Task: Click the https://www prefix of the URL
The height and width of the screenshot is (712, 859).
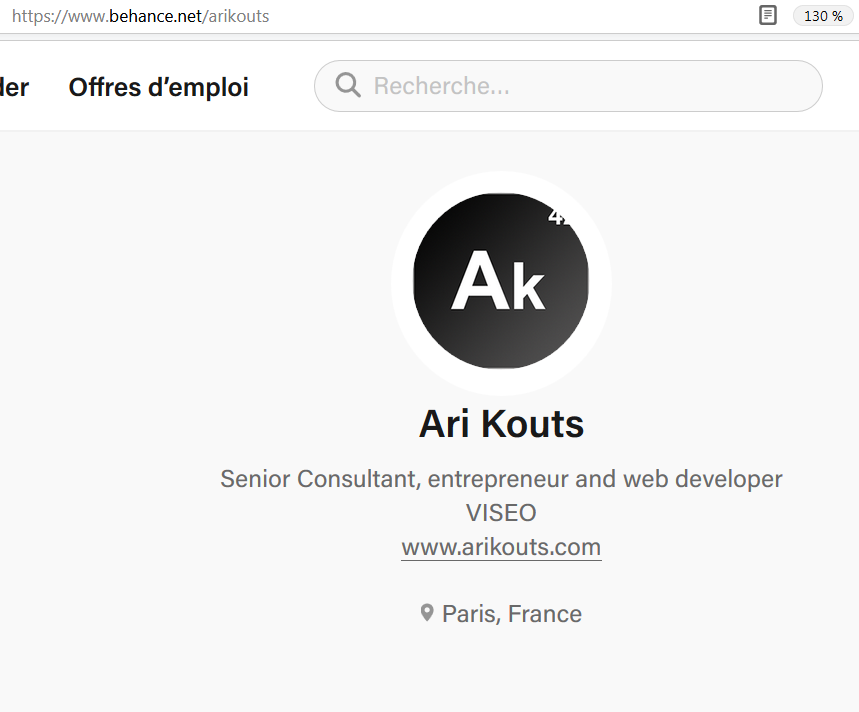Action: click(x=59, y=16)
